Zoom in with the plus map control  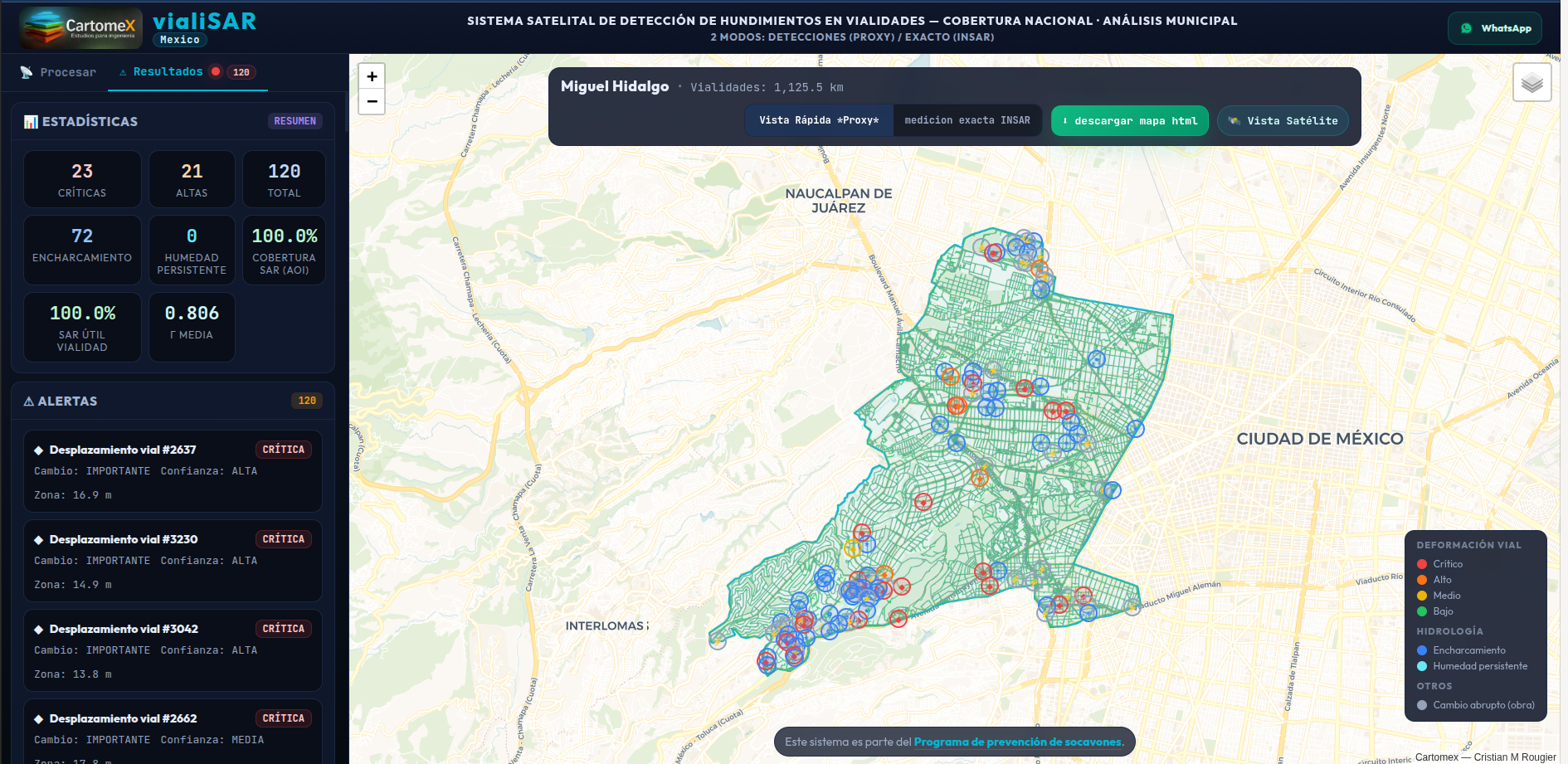(371, 75)
